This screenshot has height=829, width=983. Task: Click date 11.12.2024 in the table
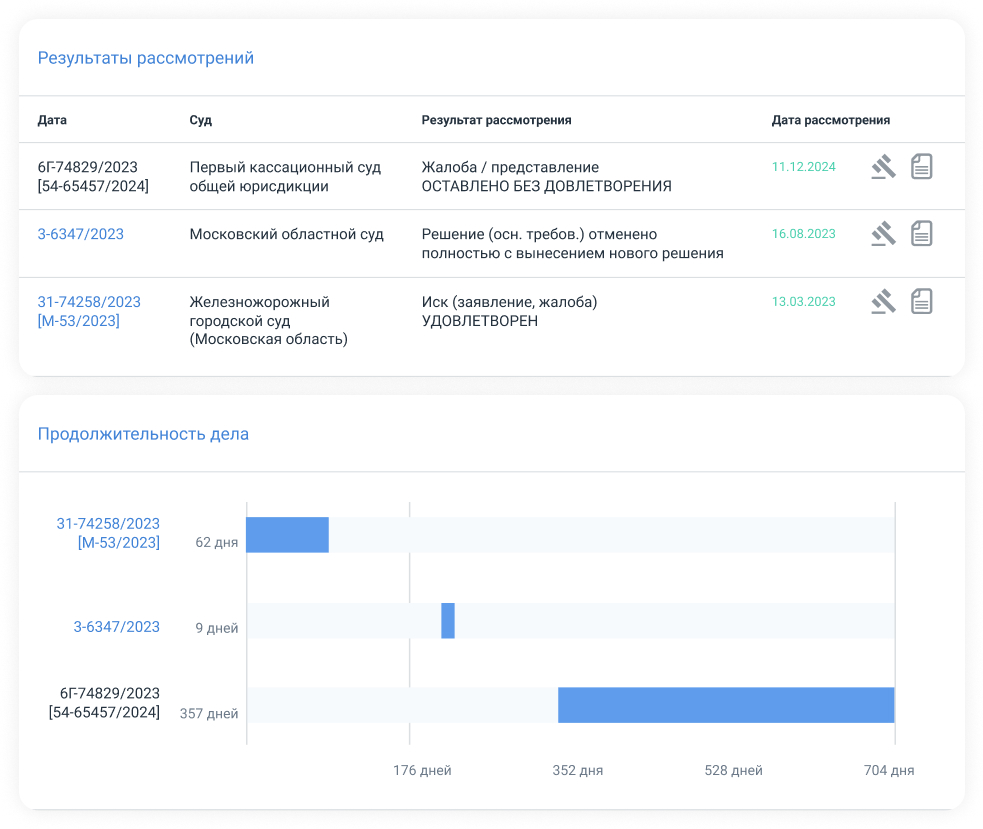tap(803, 167)
